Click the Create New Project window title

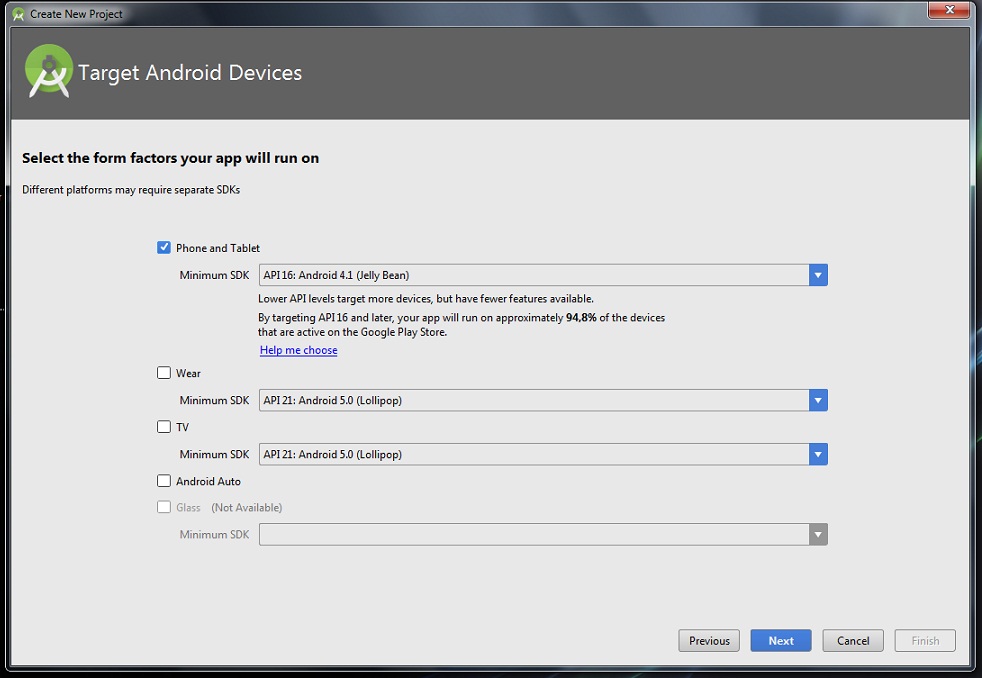76,14
